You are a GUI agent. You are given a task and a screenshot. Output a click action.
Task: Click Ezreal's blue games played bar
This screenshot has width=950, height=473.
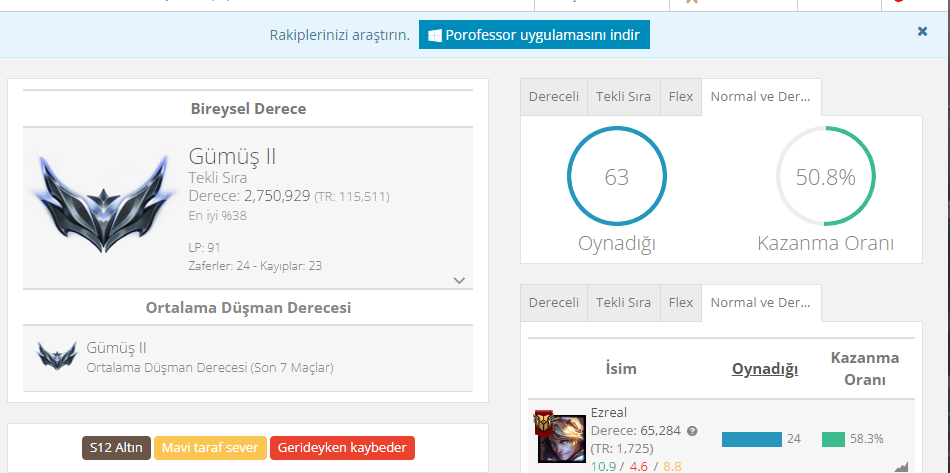tap(752, 439)
